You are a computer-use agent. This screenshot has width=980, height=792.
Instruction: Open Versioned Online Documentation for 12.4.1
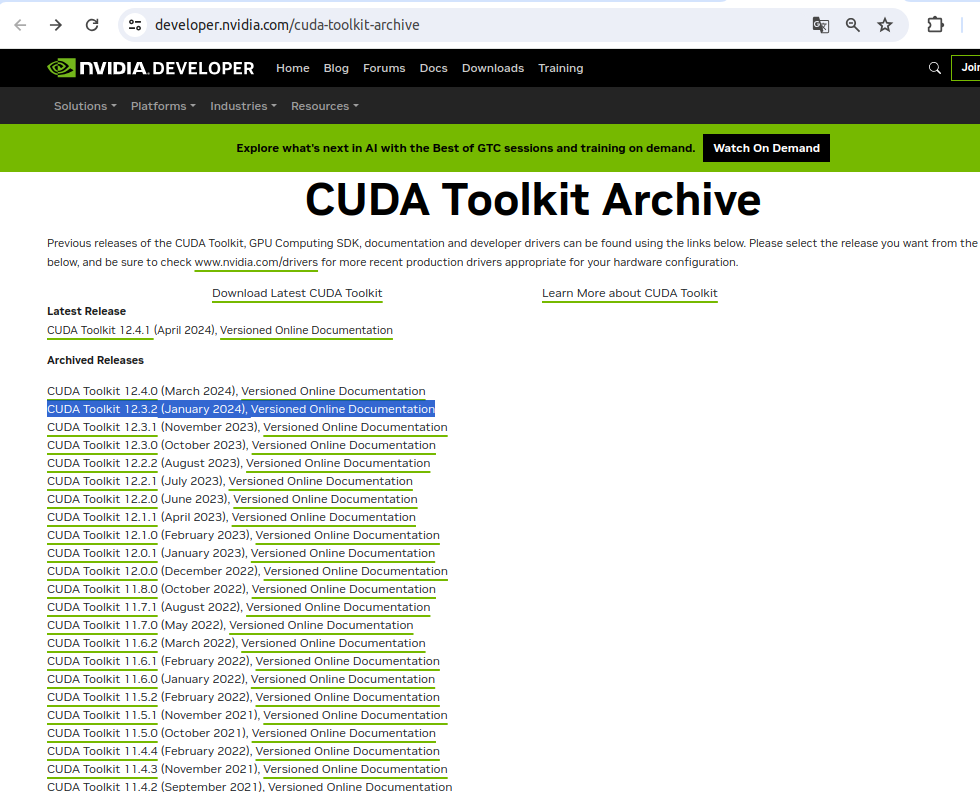306,330
